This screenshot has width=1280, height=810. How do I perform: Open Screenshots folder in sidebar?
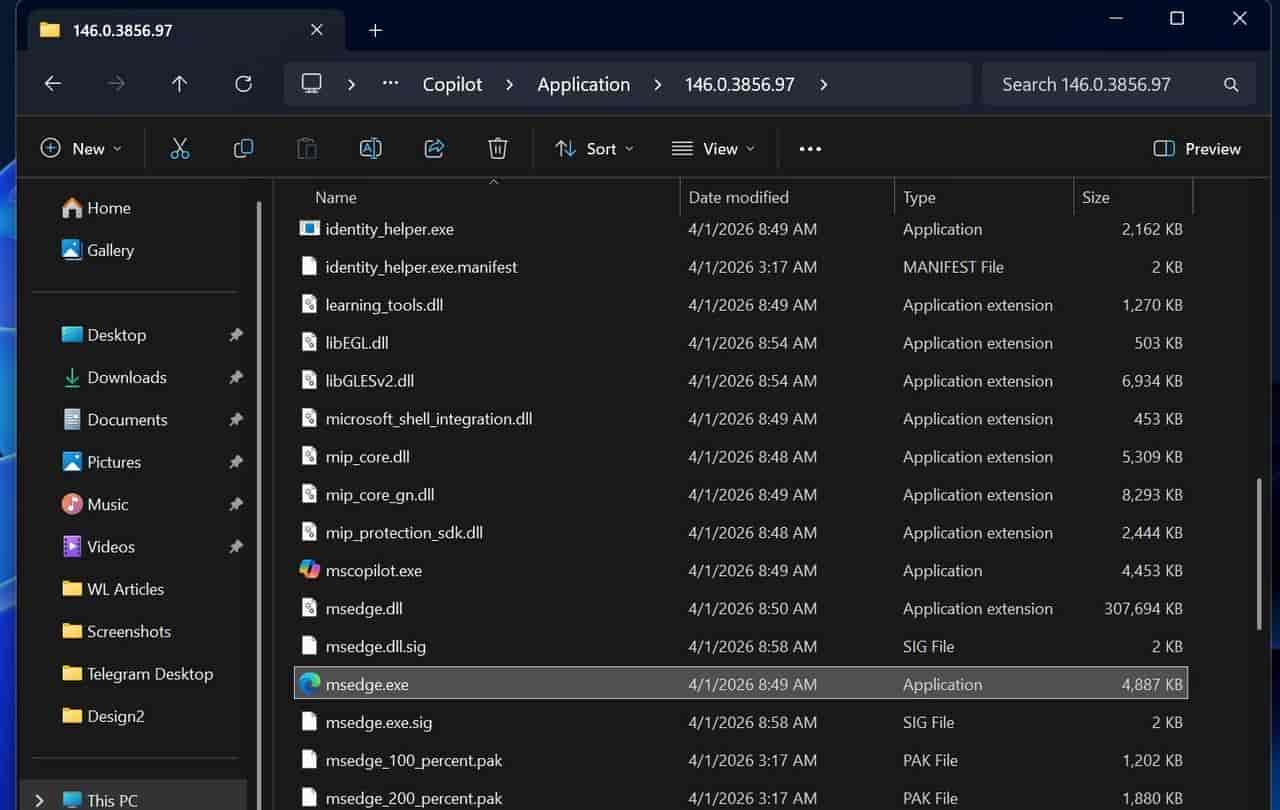pos(129,631)
